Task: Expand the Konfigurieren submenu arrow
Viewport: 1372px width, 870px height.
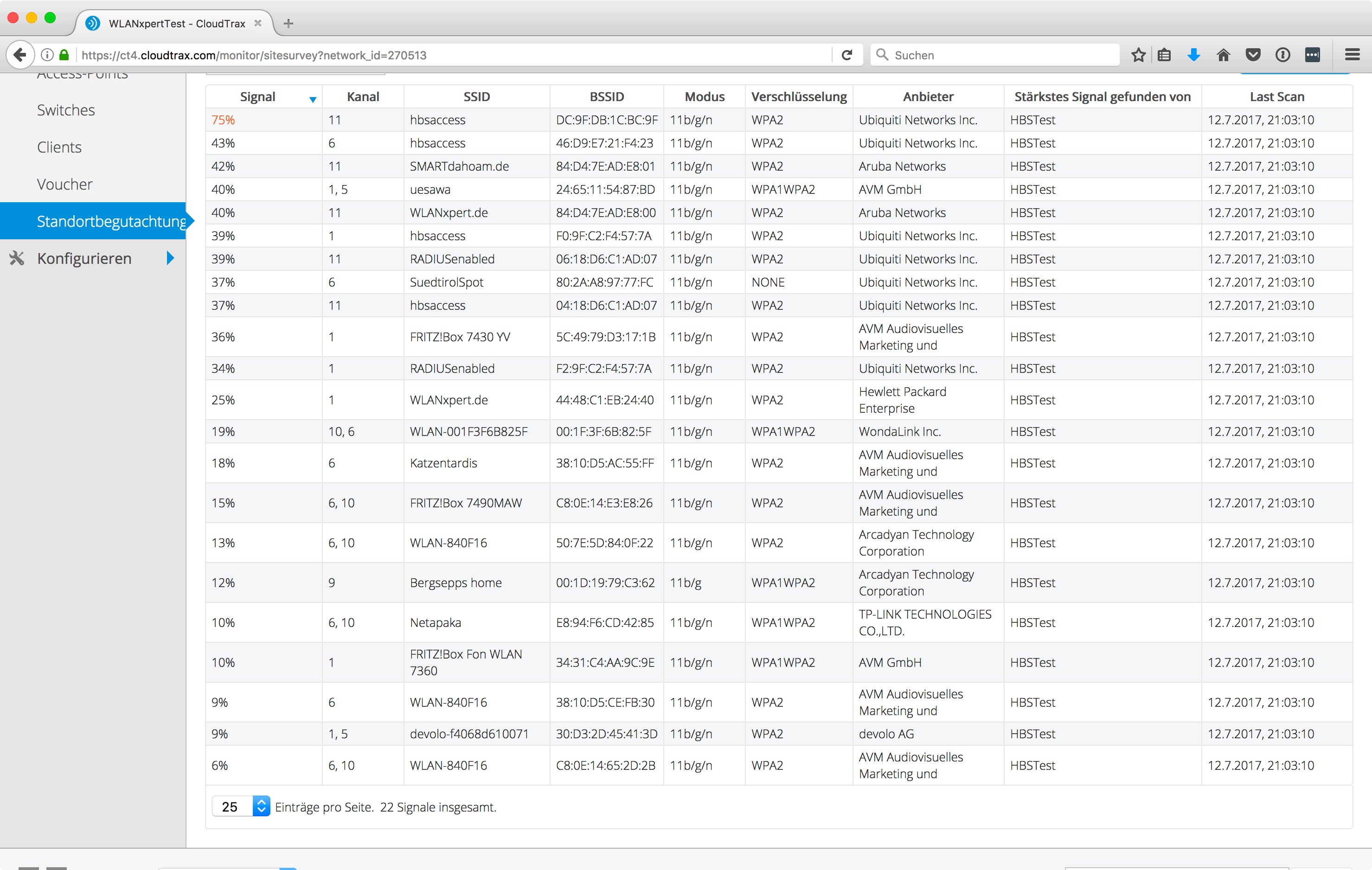Action: (170, 258)
